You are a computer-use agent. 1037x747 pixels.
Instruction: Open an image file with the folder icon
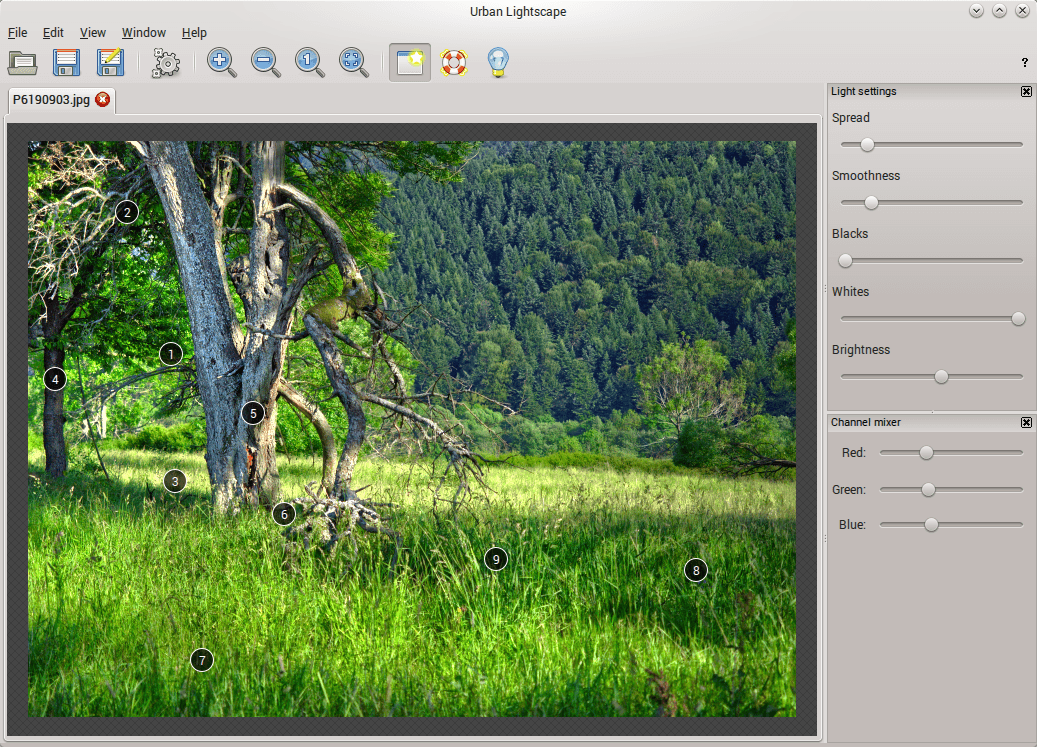[x=22, y=63]
